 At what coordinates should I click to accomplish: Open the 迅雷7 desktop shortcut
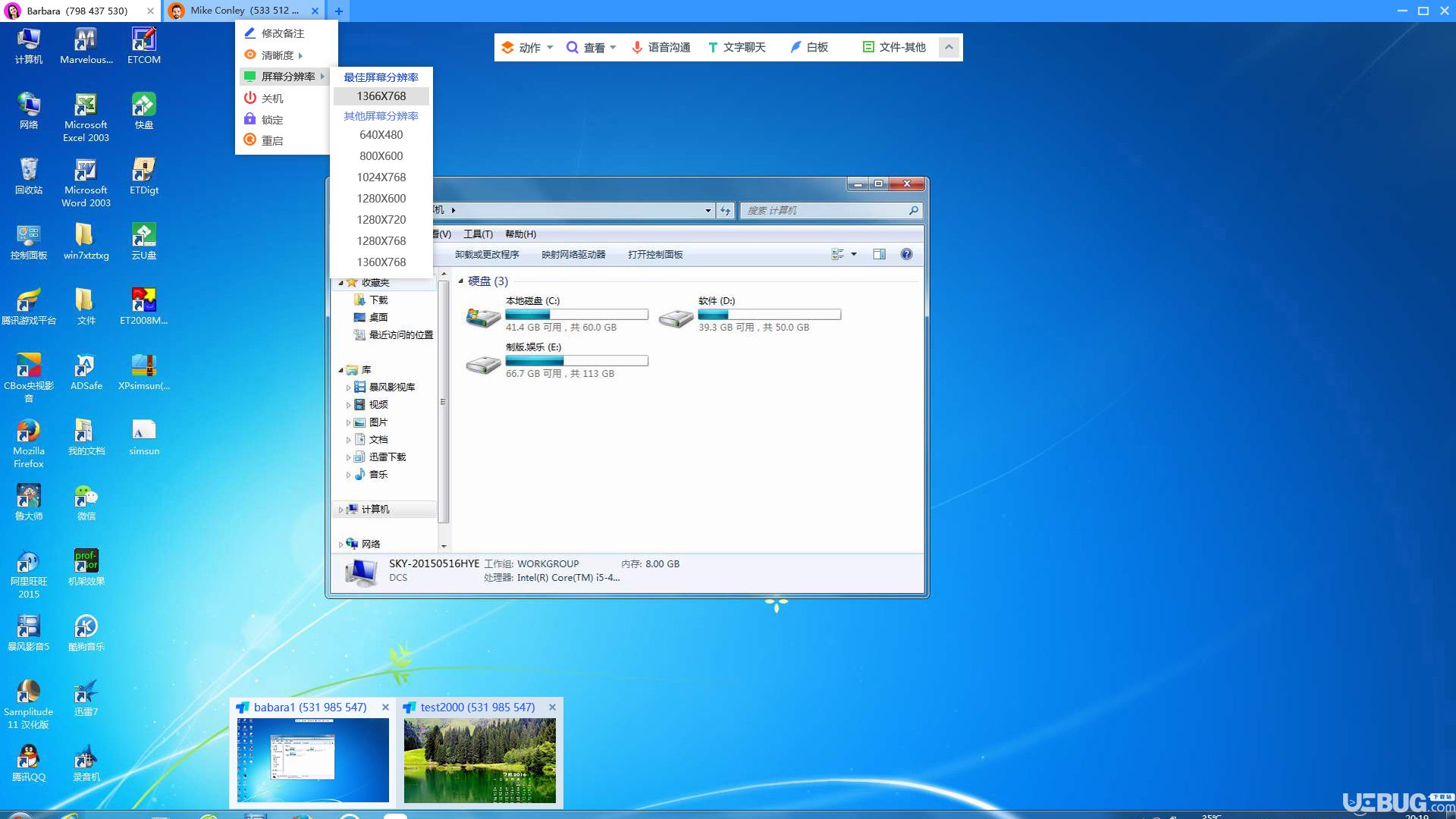click(86, 698)
